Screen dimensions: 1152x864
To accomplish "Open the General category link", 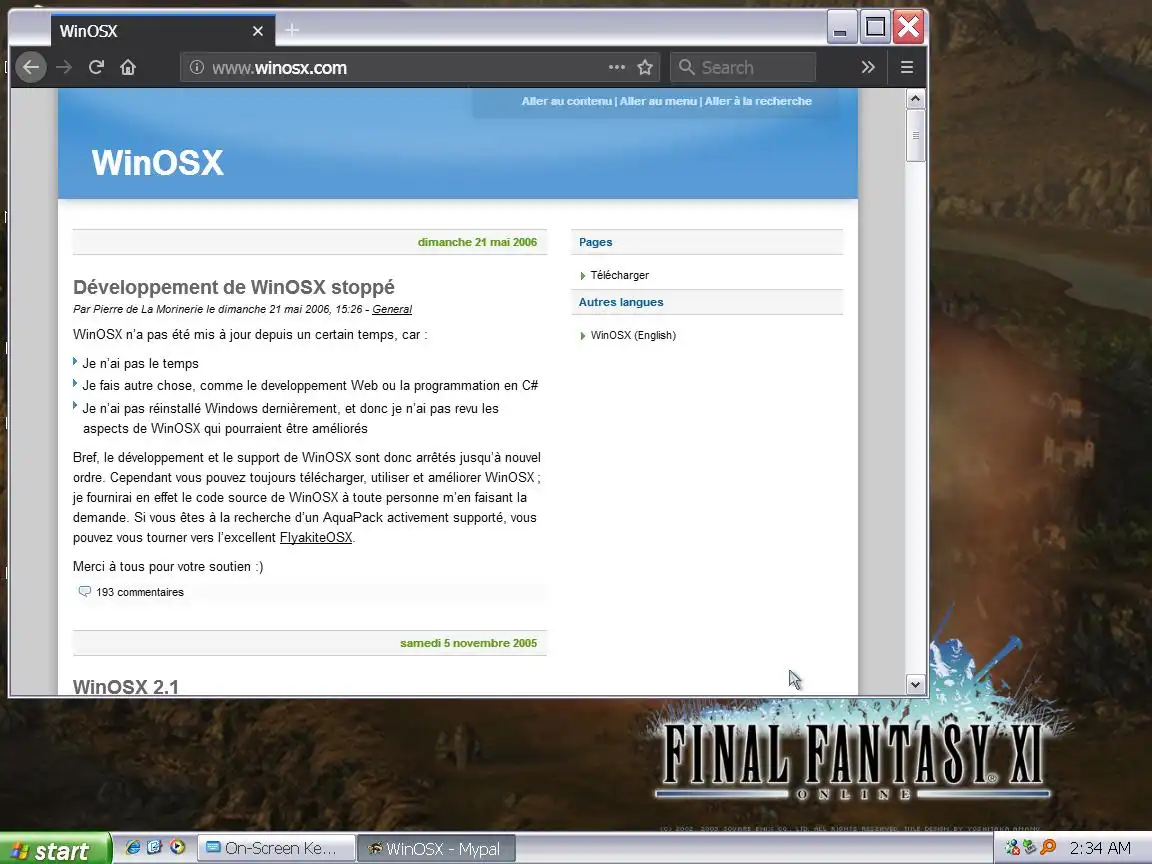I will 392,309.
